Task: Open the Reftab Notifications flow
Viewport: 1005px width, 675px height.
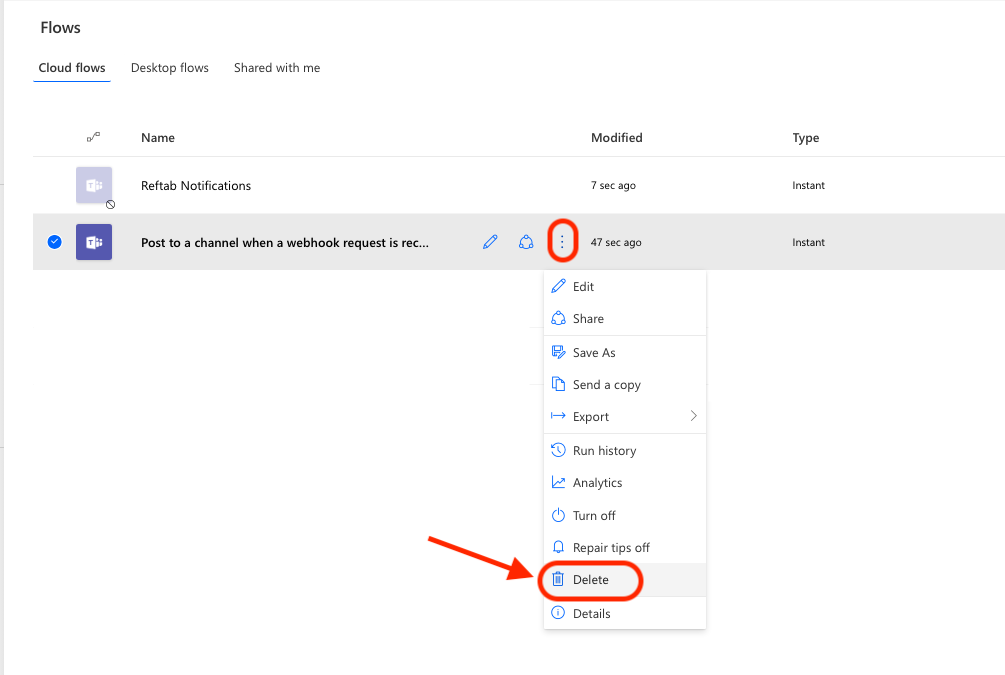Action: tap(196, 185)
